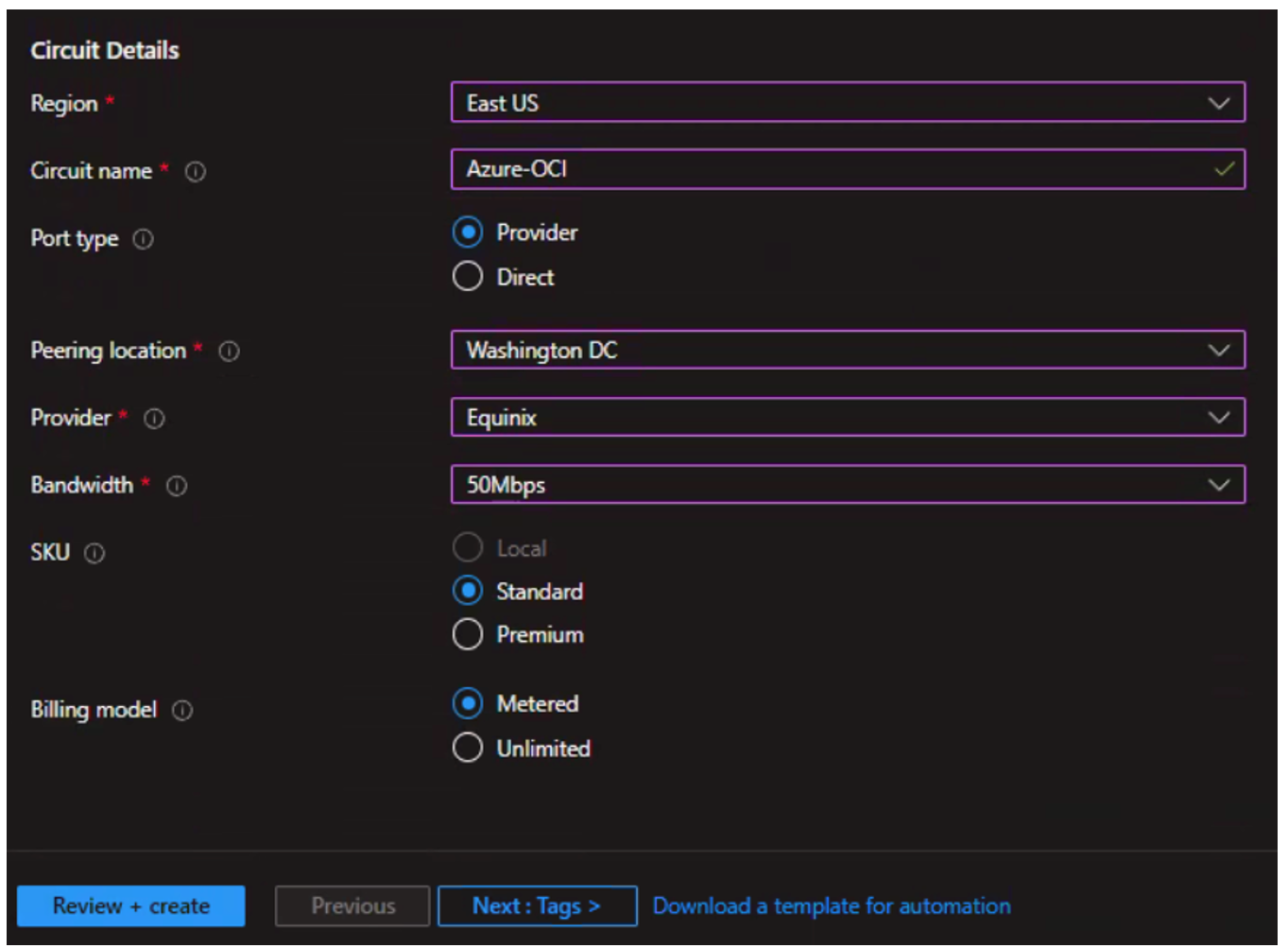This screenshot has height=948, width=1288.
Task: Select the Direct port type option
Action: 468,277
